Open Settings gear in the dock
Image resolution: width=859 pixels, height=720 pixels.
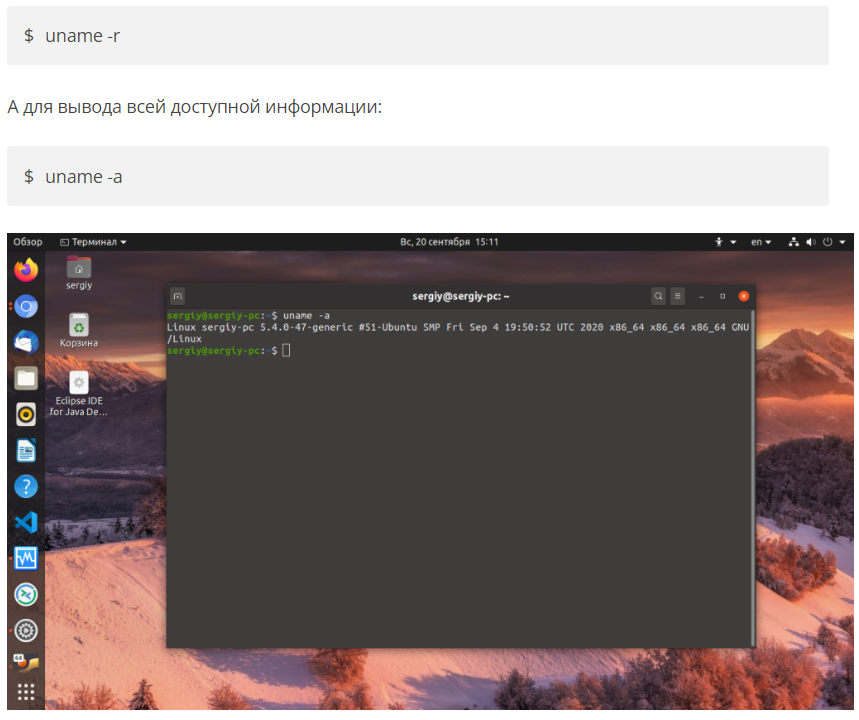tap(26, 630)
